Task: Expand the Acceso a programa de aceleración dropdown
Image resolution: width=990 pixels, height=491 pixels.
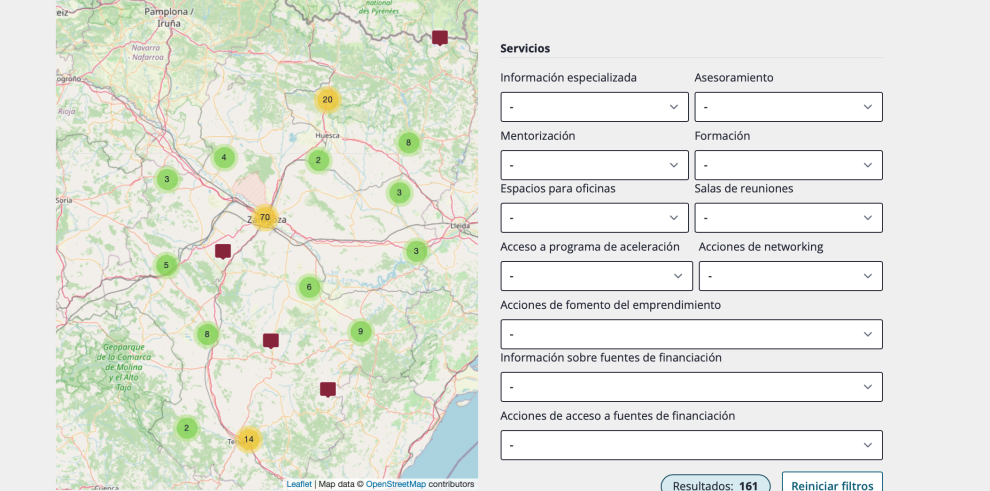Action: click(597, 276)
